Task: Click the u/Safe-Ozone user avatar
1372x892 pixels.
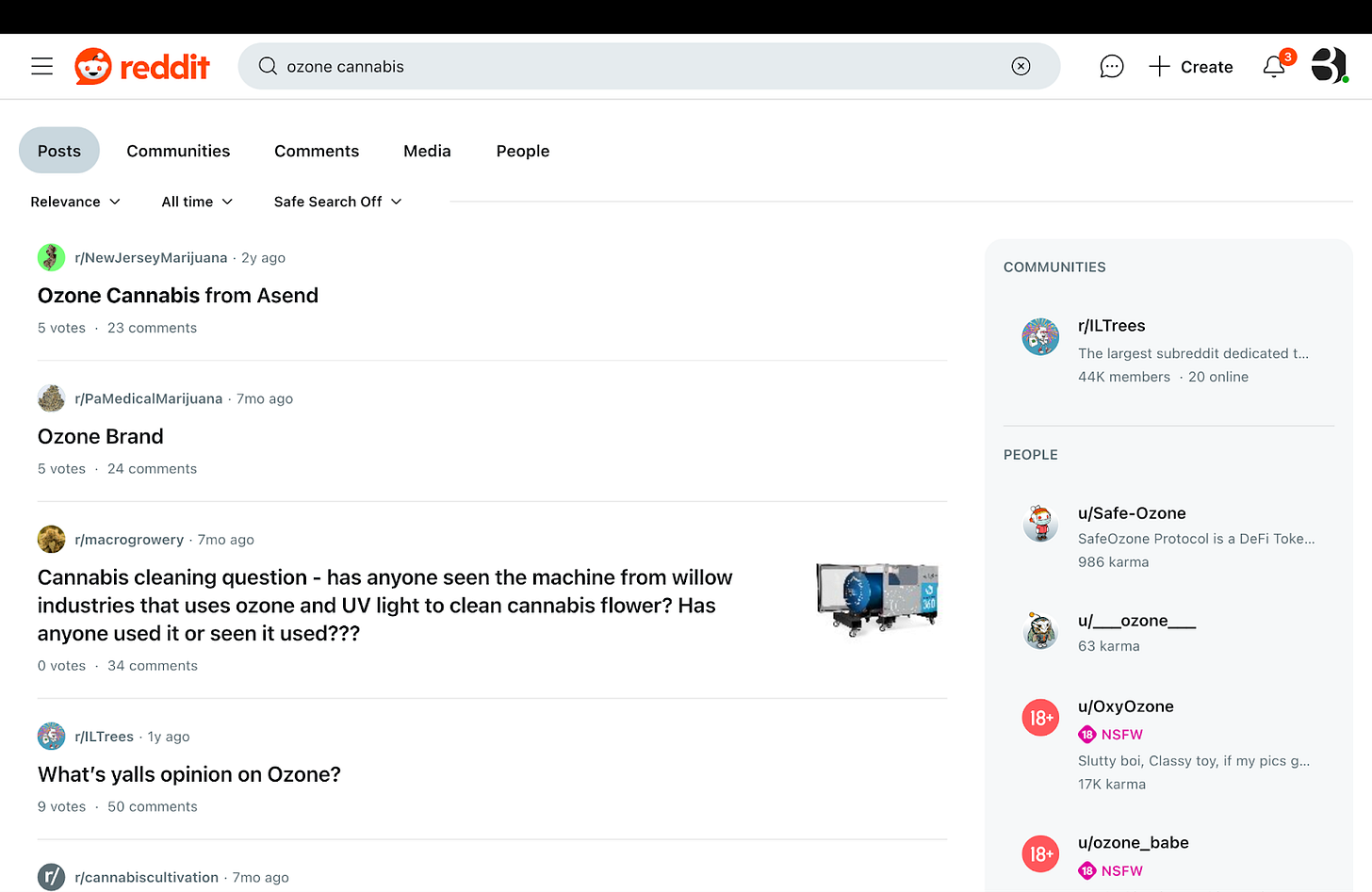Action: pyautogui.click(x=1040, y=524)
